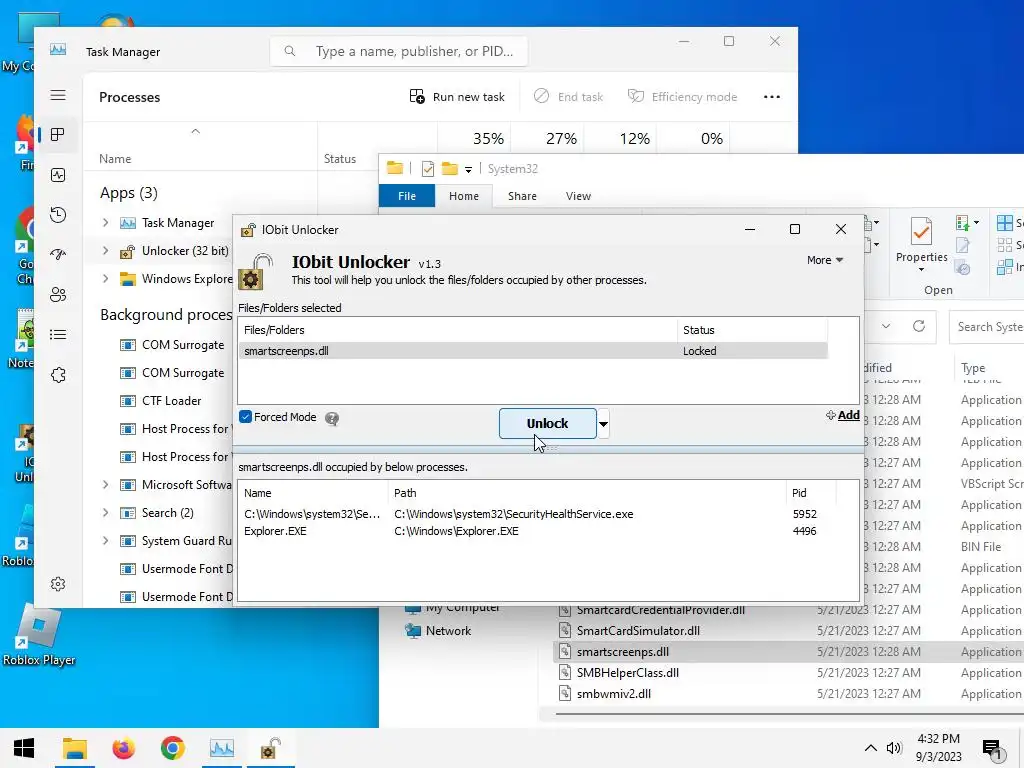Open the File tab in Explorer

407,196
